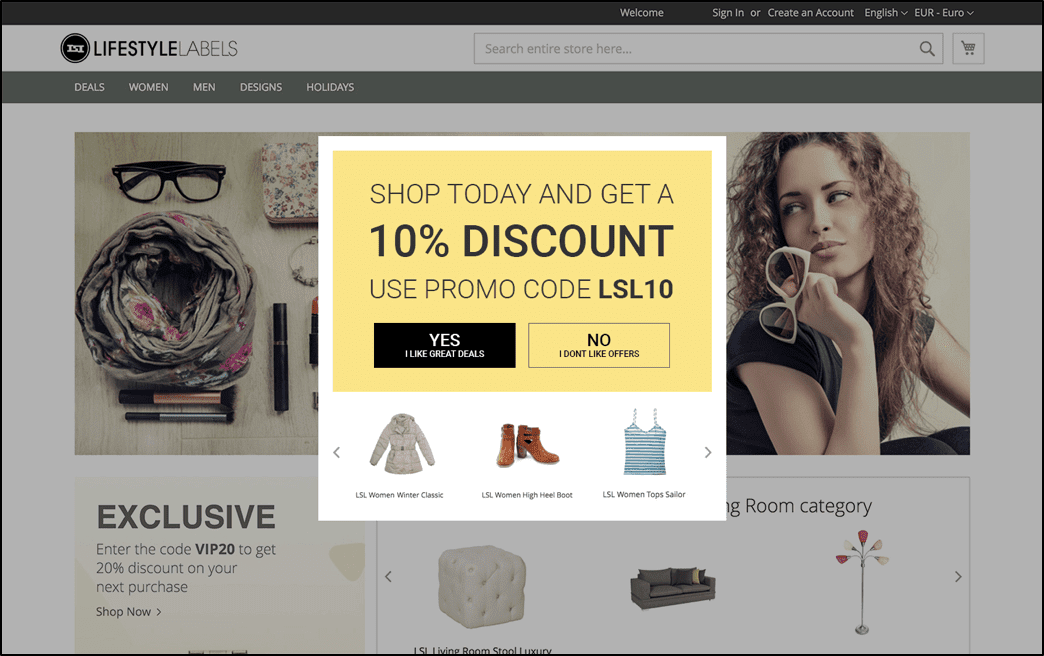Open the HOLIDAYS menu
The width and height of the screenshot is (1044, 656).
[x=330, y=87]
